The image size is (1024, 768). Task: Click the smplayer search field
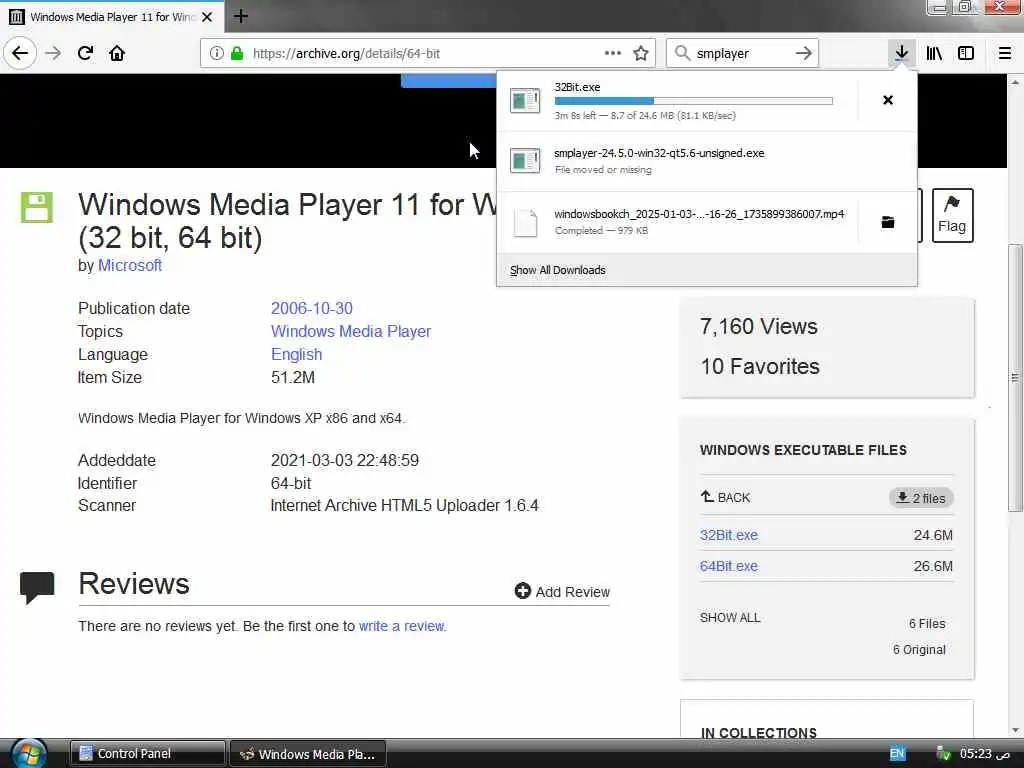742,53
